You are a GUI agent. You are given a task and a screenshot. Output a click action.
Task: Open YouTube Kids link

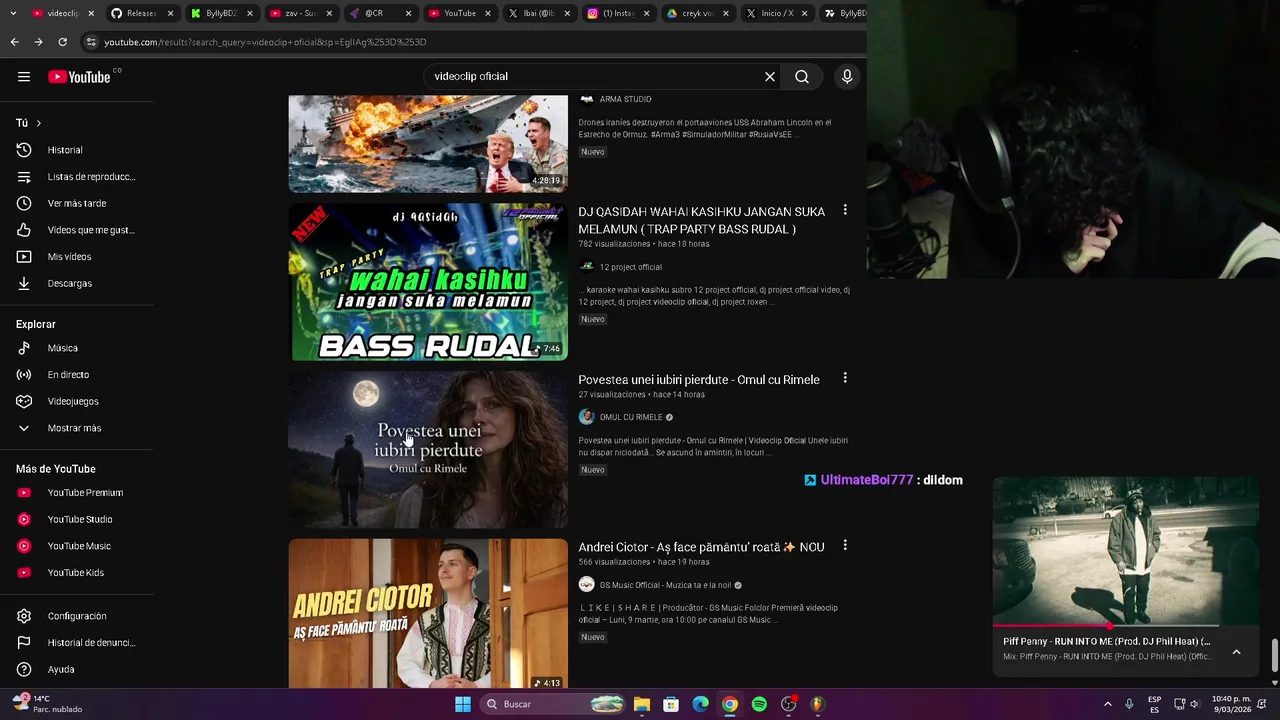point(77,573)
